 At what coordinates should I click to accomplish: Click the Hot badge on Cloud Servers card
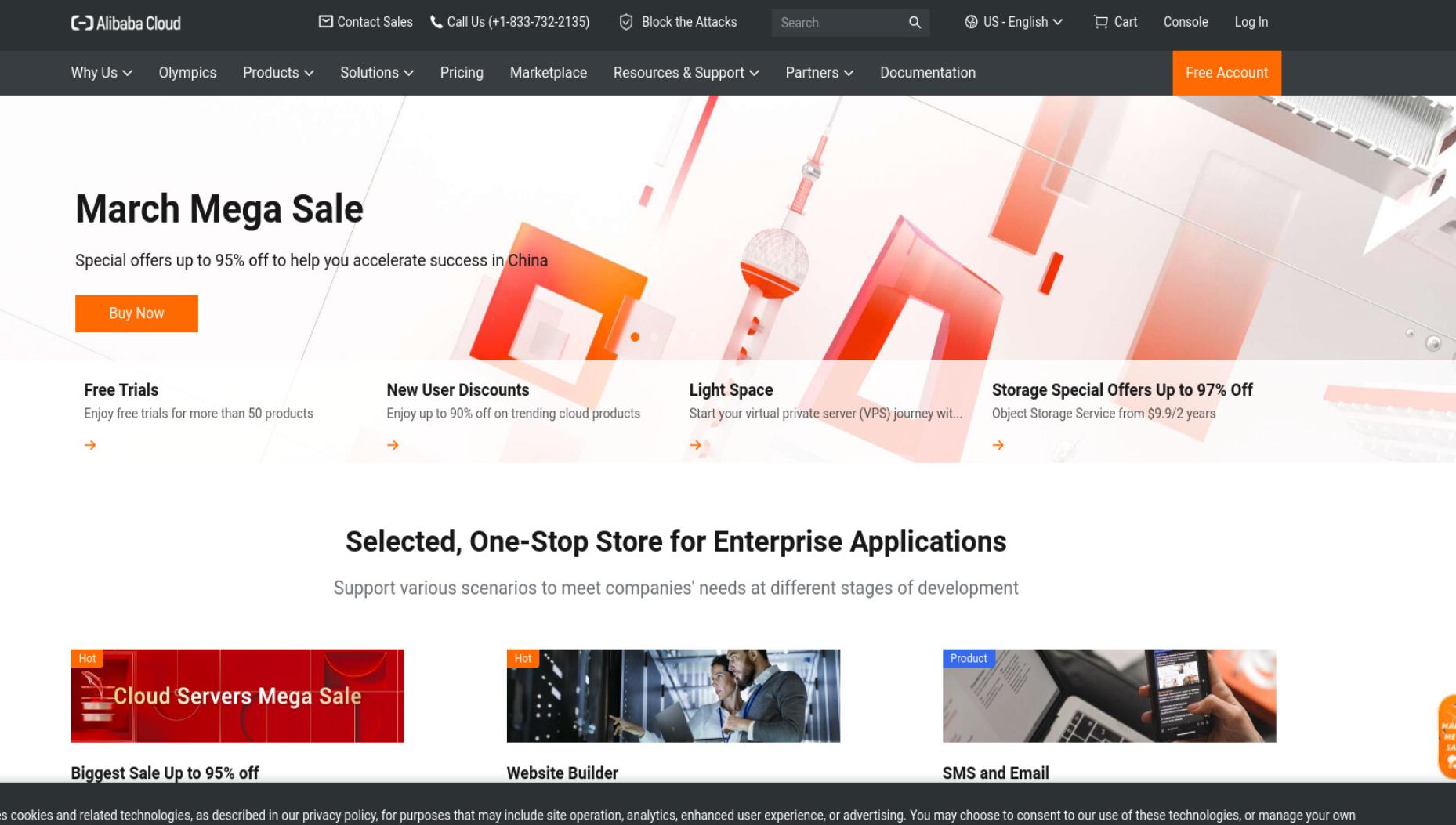click(x=87, y=658)
